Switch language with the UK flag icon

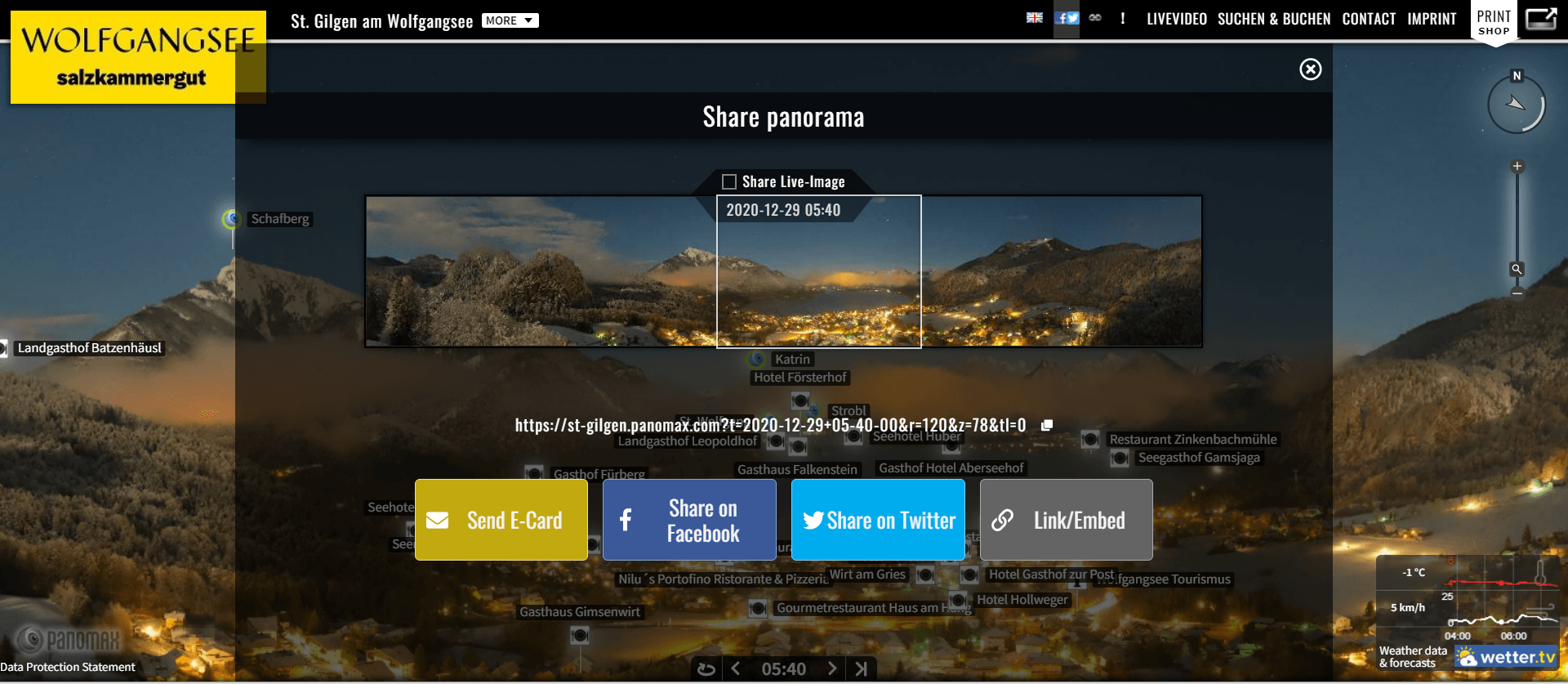(1035, 18)
